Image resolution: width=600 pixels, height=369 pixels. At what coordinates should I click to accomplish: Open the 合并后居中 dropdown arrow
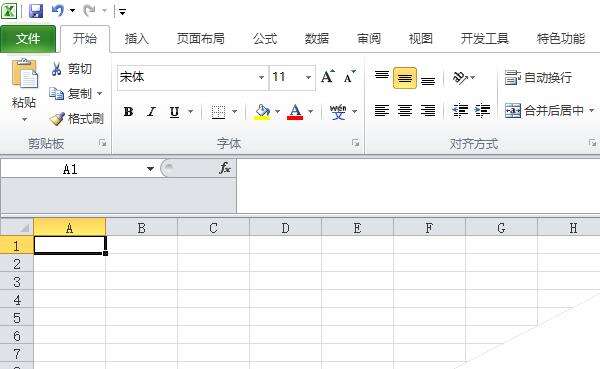click(592, 111)
